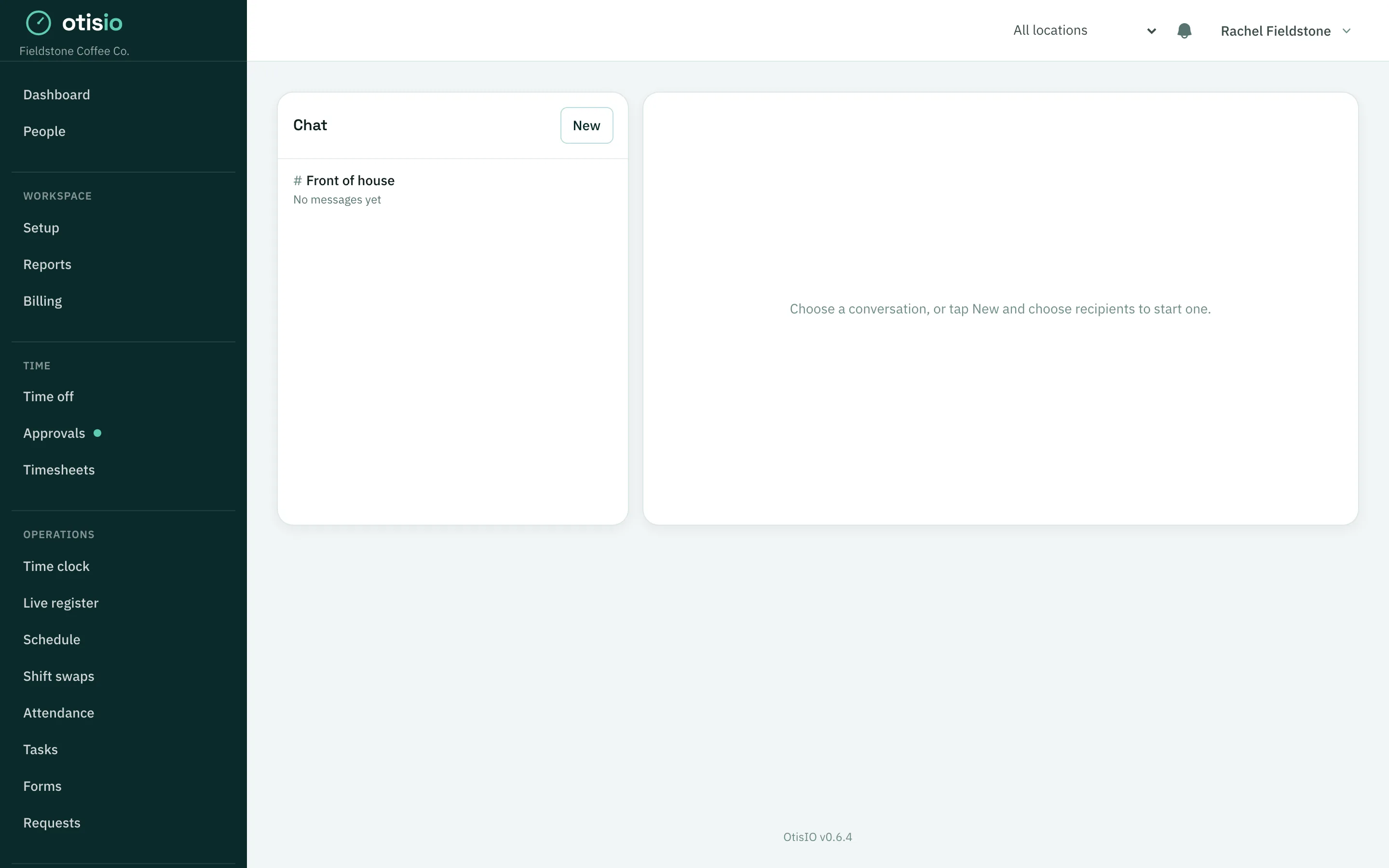
Task: Open Live register
Action: tap(61, 603)
